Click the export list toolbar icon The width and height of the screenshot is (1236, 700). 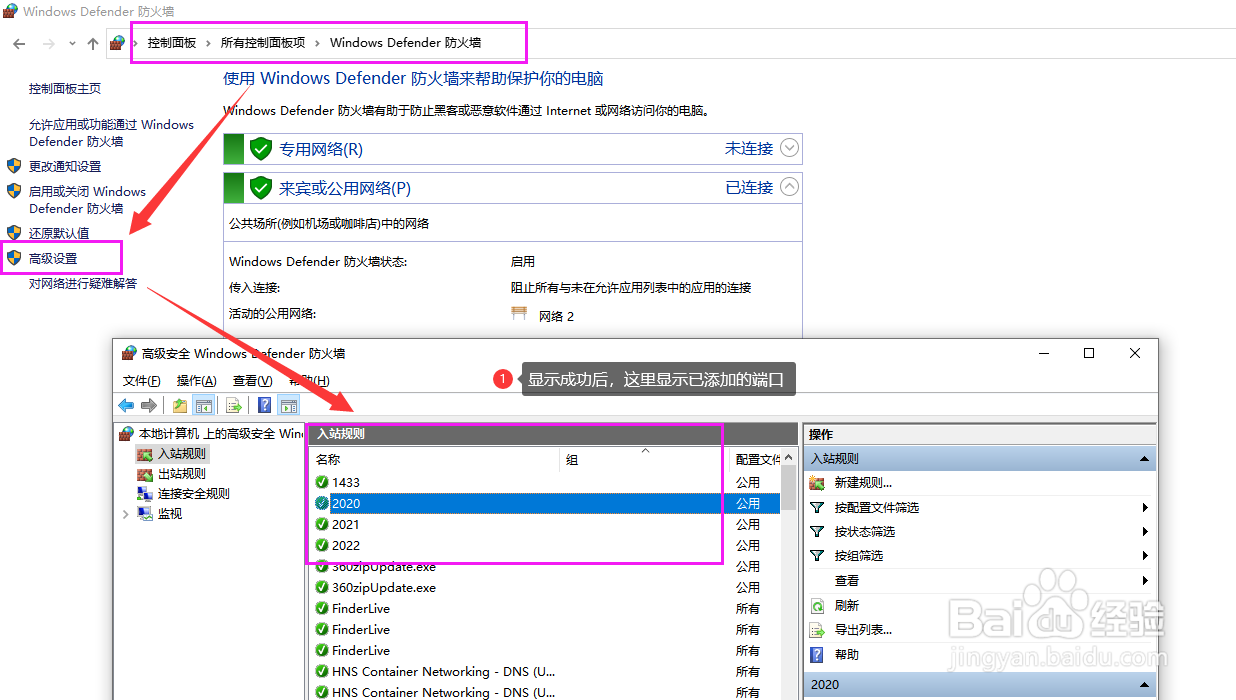pos(233,405)
